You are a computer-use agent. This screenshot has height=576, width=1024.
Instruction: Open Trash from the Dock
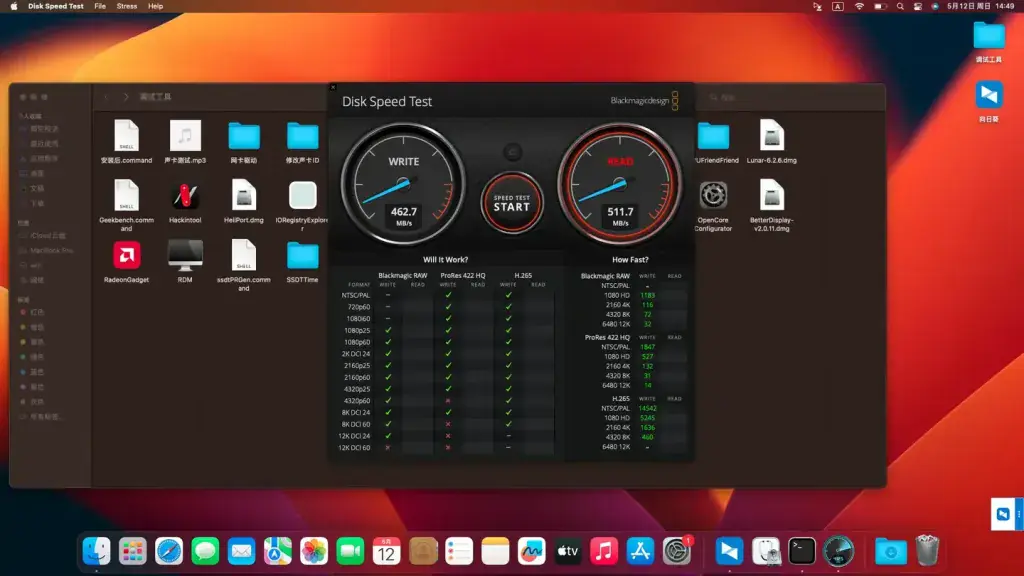click(x=927, y=551)
